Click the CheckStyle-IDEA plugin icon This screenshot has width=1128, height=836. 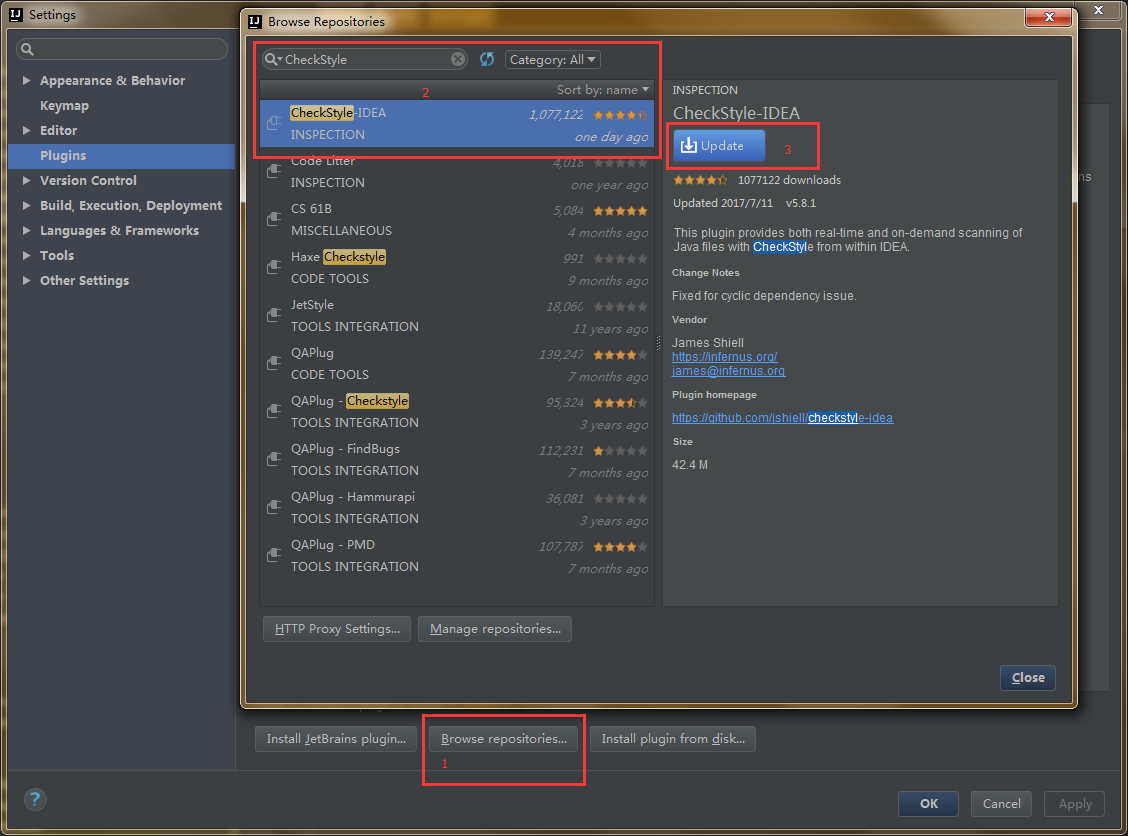274,123
